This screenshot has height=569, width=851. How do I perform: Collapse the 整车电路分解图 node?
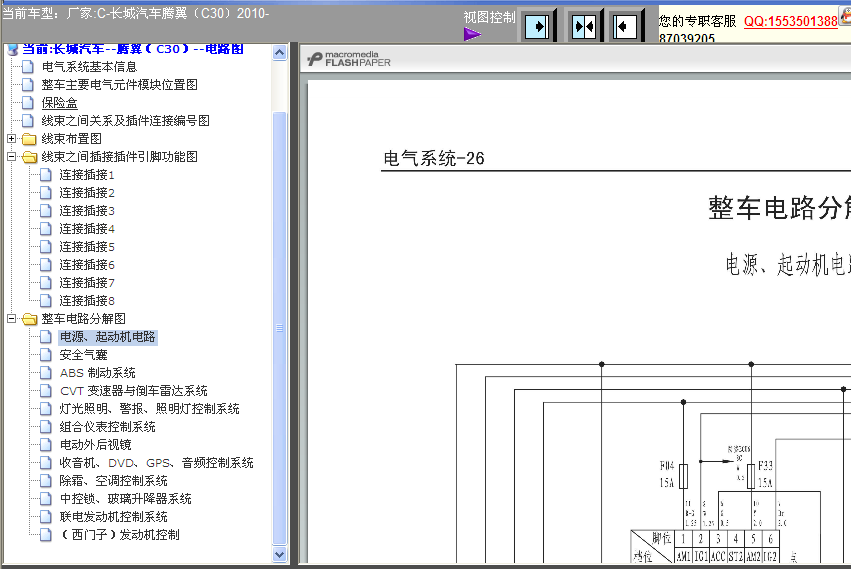point(11,318)
